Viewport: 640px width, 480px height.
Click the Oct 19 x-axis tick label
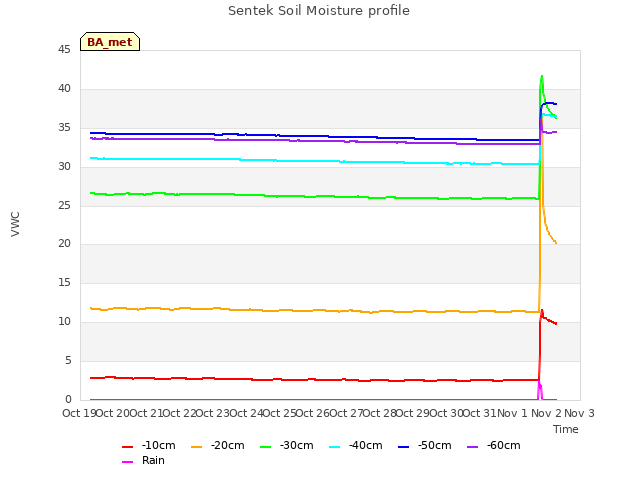click(x=79, y=413)
